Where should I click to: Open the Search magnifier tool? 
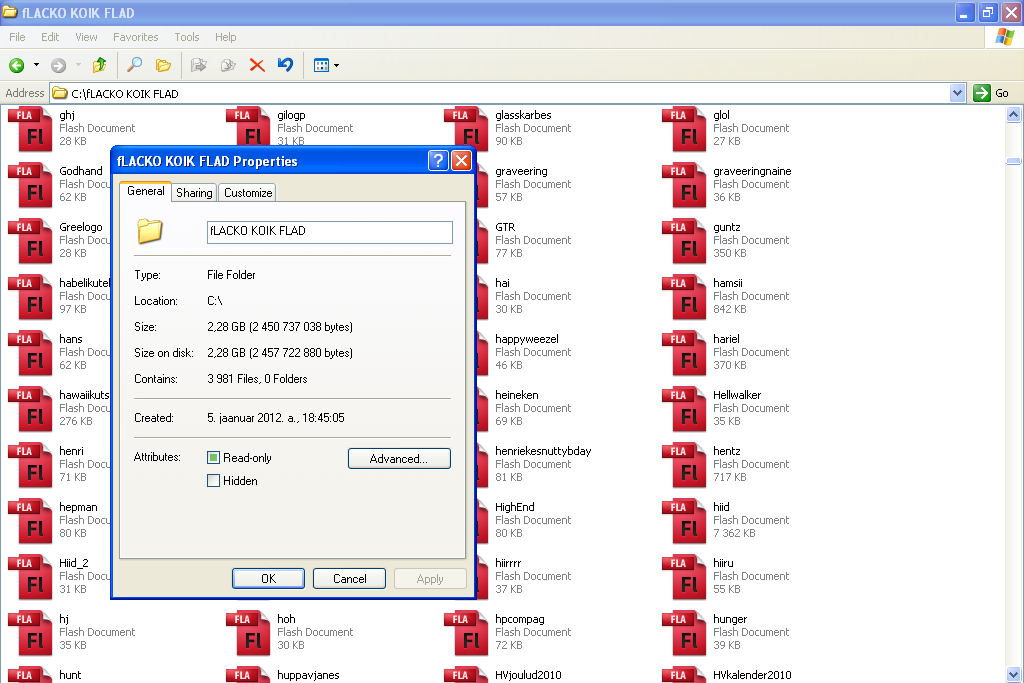pyautogui.click(x=135, y=65)
